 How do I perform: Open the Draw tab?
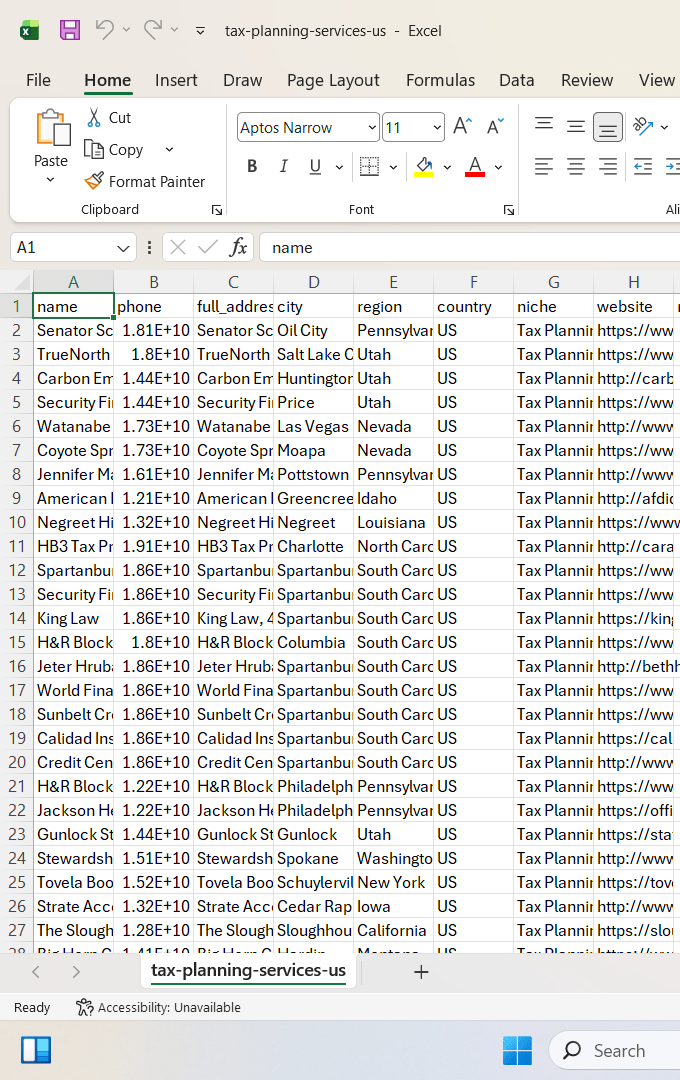point(243,80)
